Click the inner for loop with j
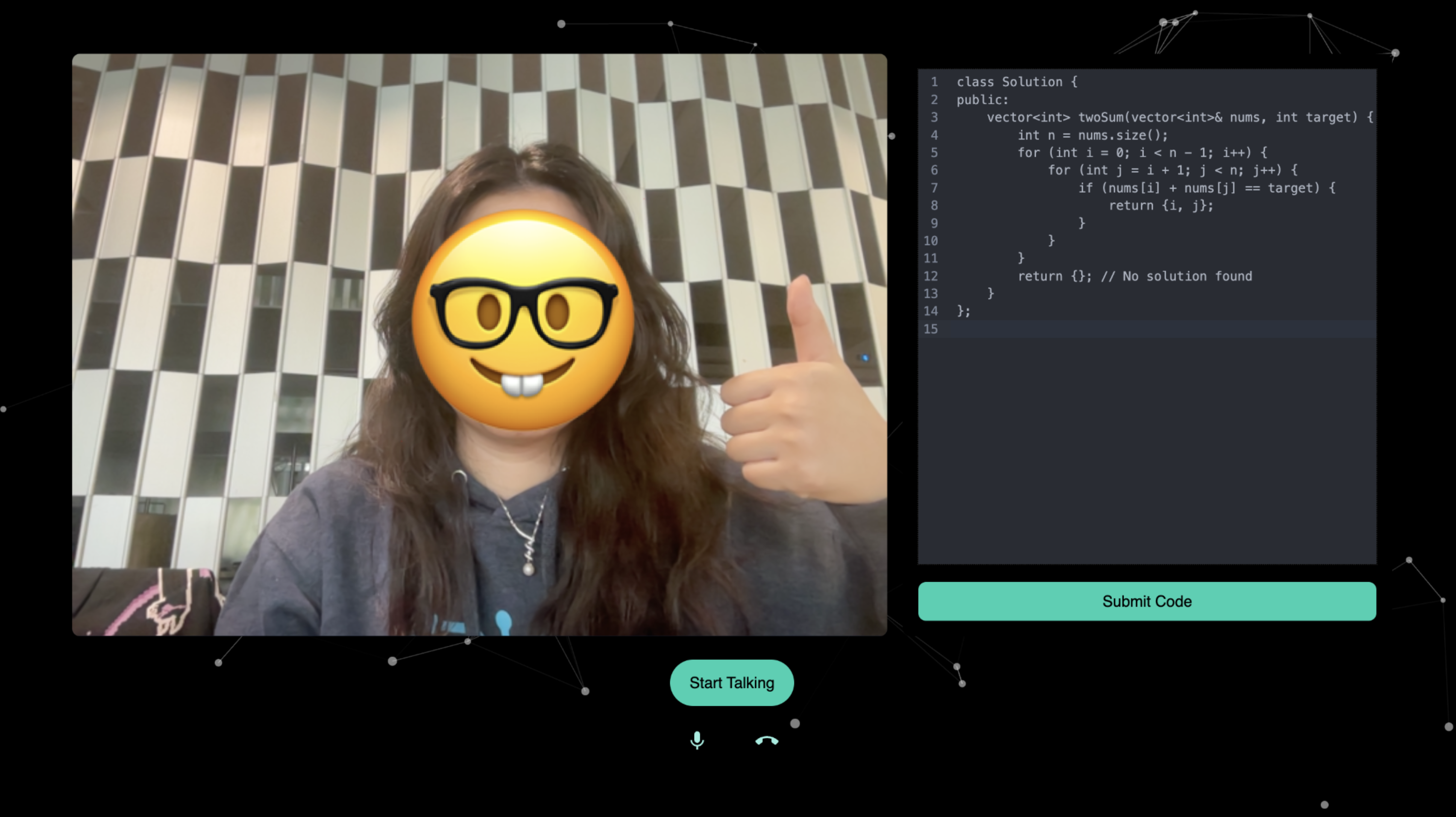 [1172, 170]
